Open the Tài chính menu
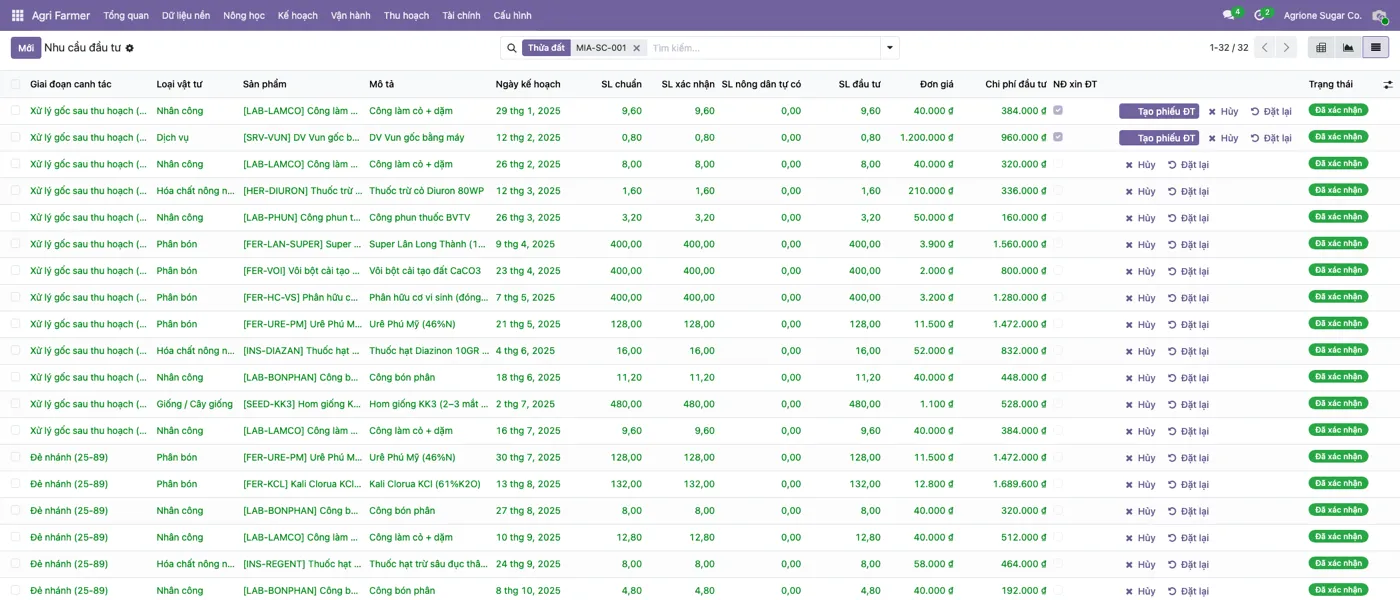1400x600 pixels. (x=461, y=15)
